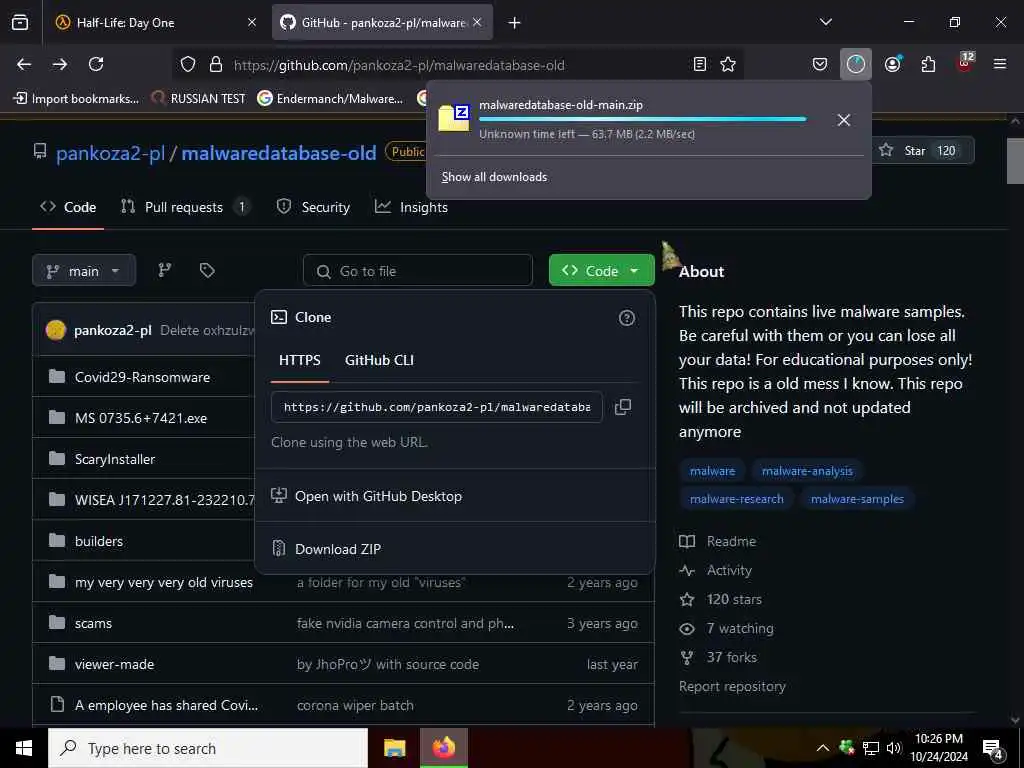Reload the current page
Image resolution: width=1024 pixels, height=768 pixels.
(x=96, y=64)
